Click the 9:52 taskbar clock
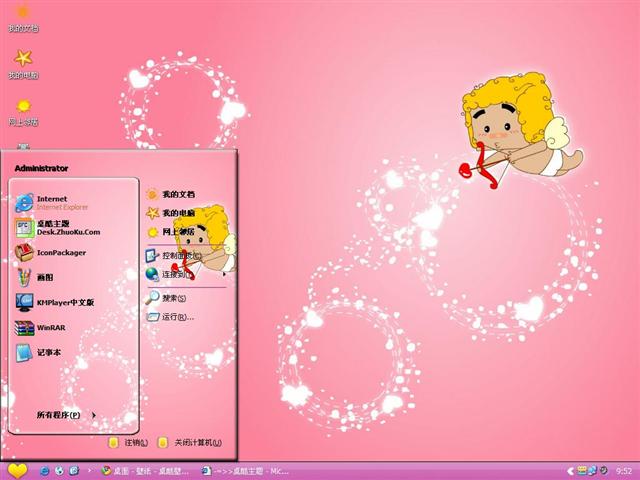The height and width of the screenshot is (480, 640). pyautogui.click(x=624, y=471)
